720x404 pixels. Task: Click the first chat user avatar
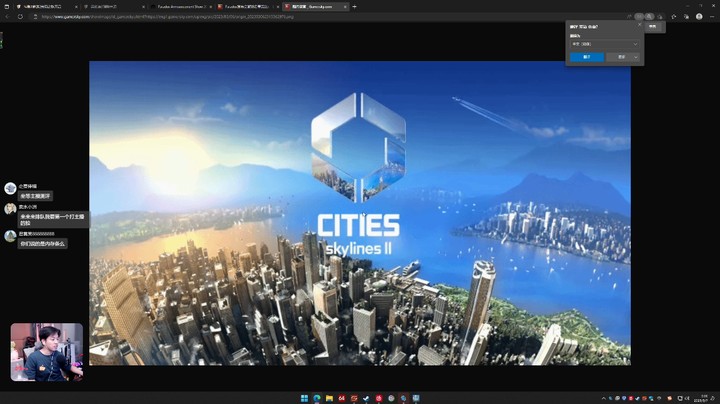pos(10,188)
